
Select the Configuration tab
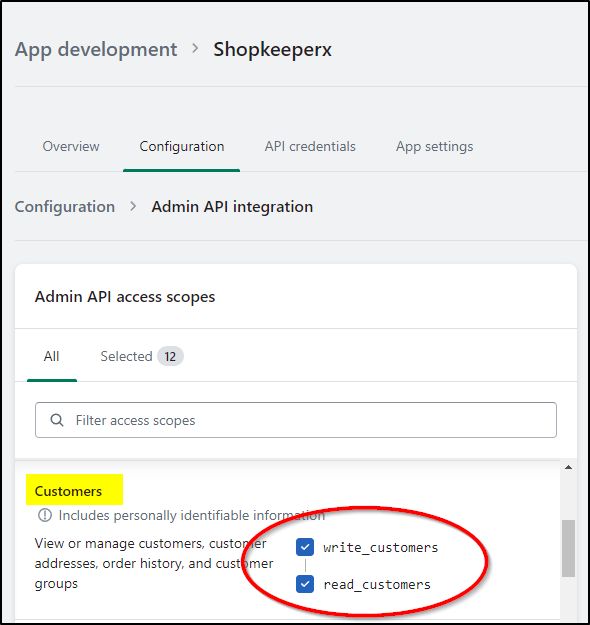click(182, 146)
